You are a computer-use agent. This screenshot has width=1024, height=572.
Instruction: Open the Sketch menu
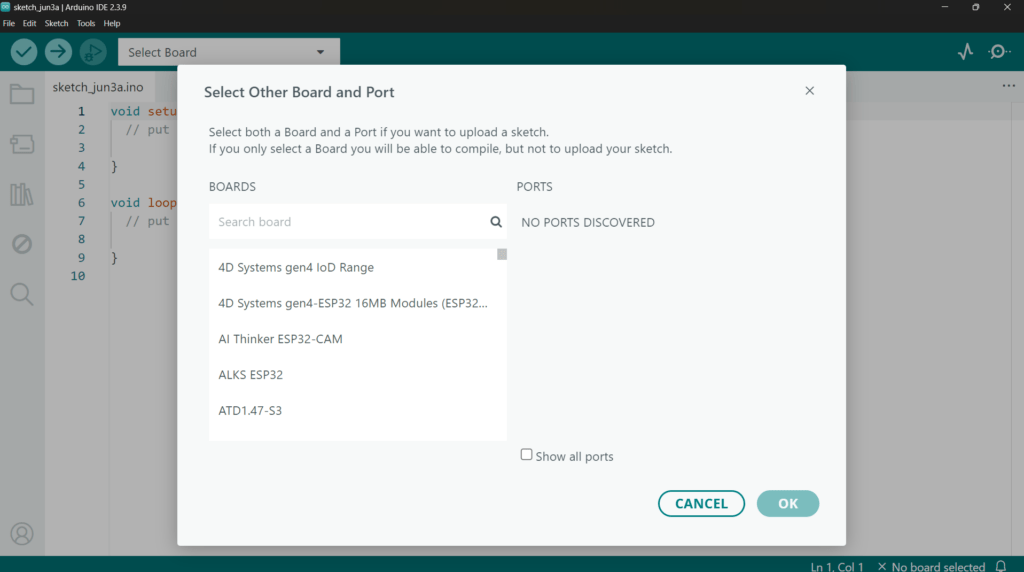tap(56, 24)
